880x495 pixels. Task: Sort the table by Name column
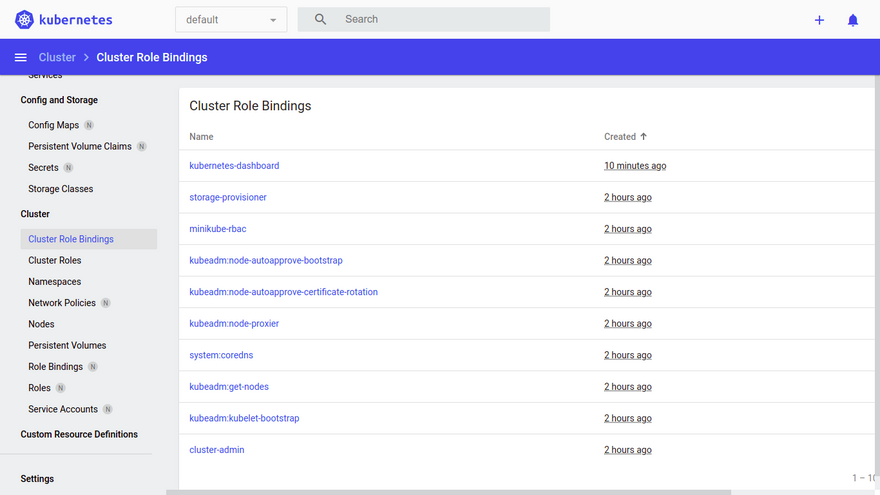[x=201, y=137]
